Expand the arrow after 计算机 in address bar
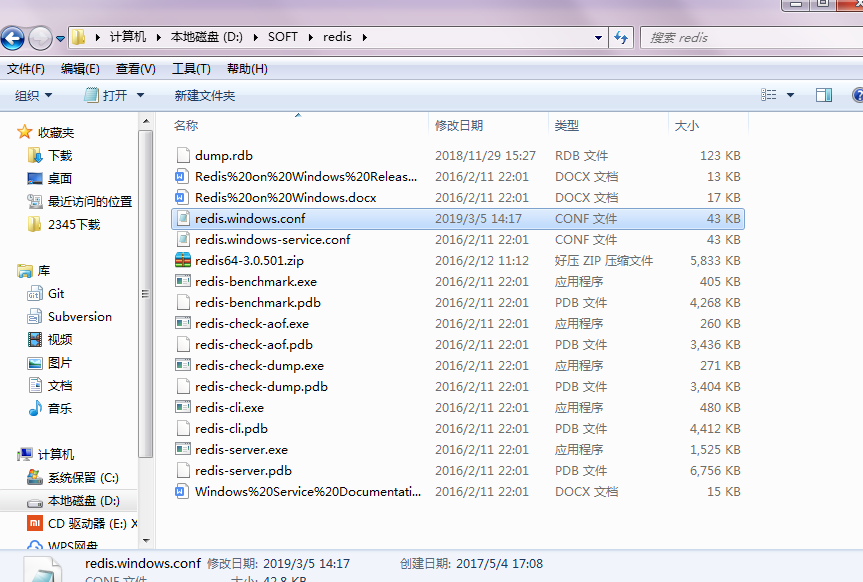The width and height of the screenshot is (863, 582). (158, 37)
